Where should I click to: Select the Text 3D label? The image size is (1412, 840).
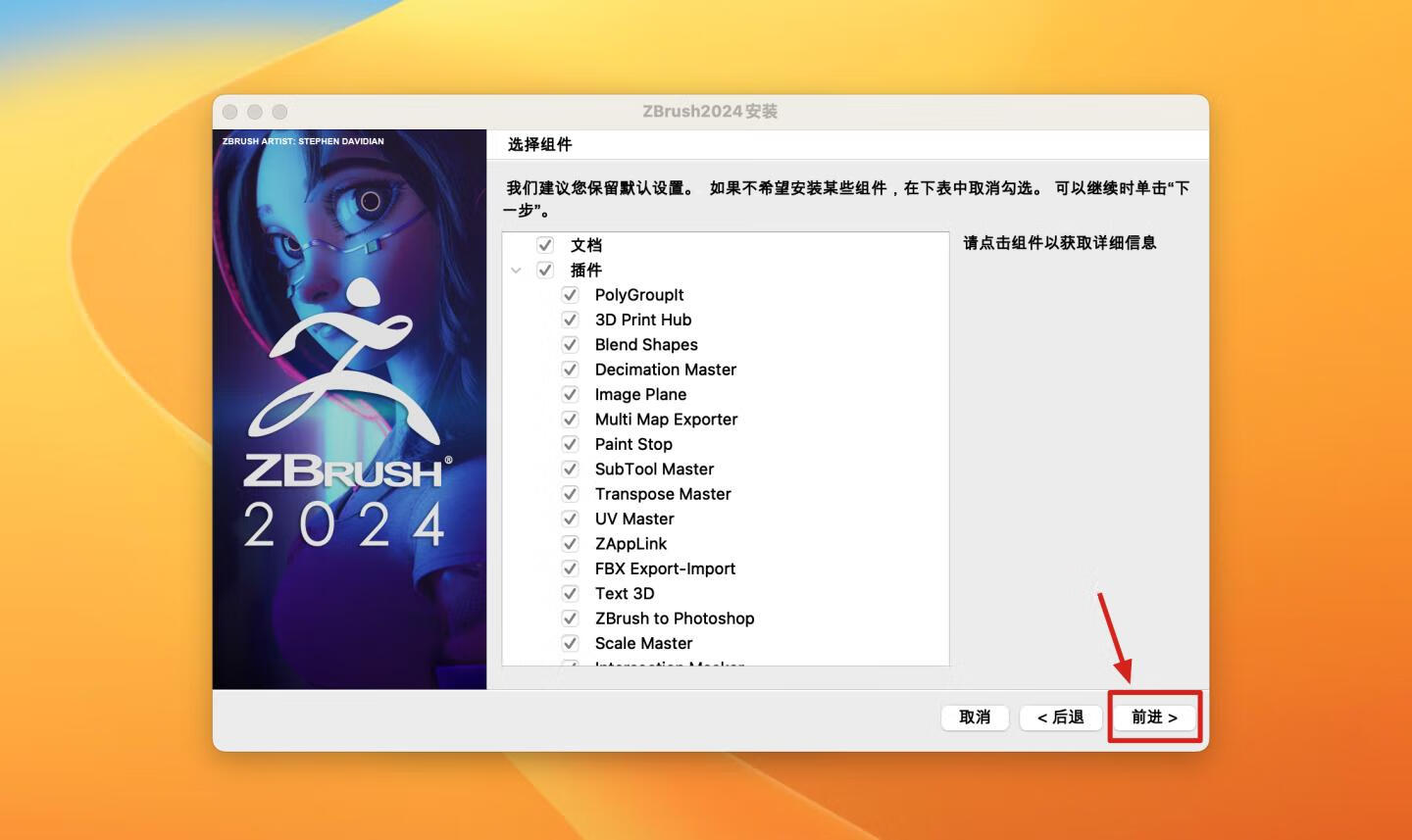[625, 593]
